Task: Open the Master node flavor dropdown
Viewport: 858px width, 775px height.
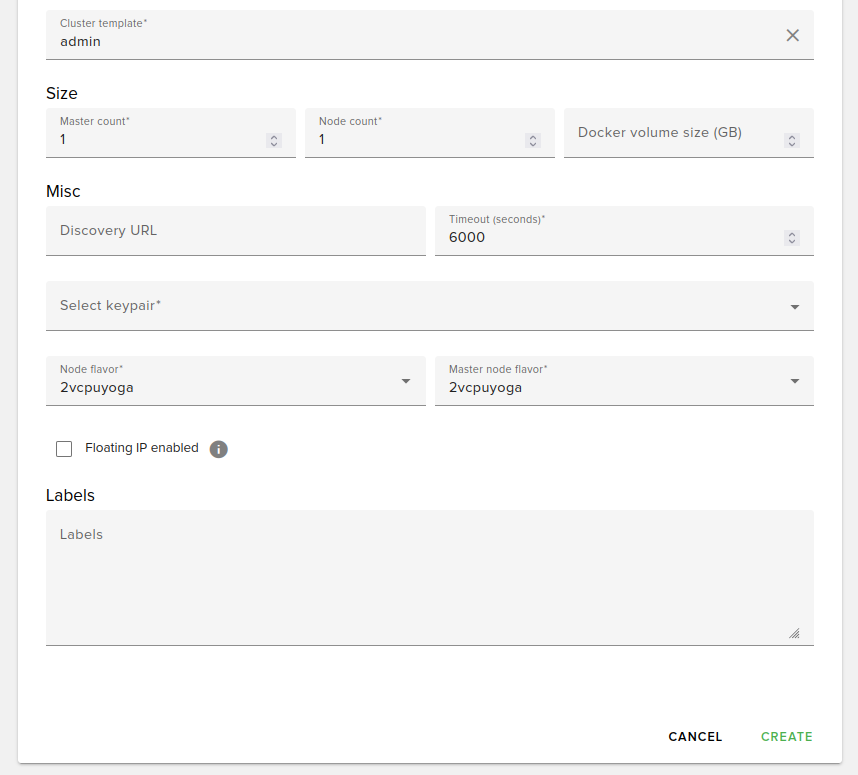Action: [794, 381]
